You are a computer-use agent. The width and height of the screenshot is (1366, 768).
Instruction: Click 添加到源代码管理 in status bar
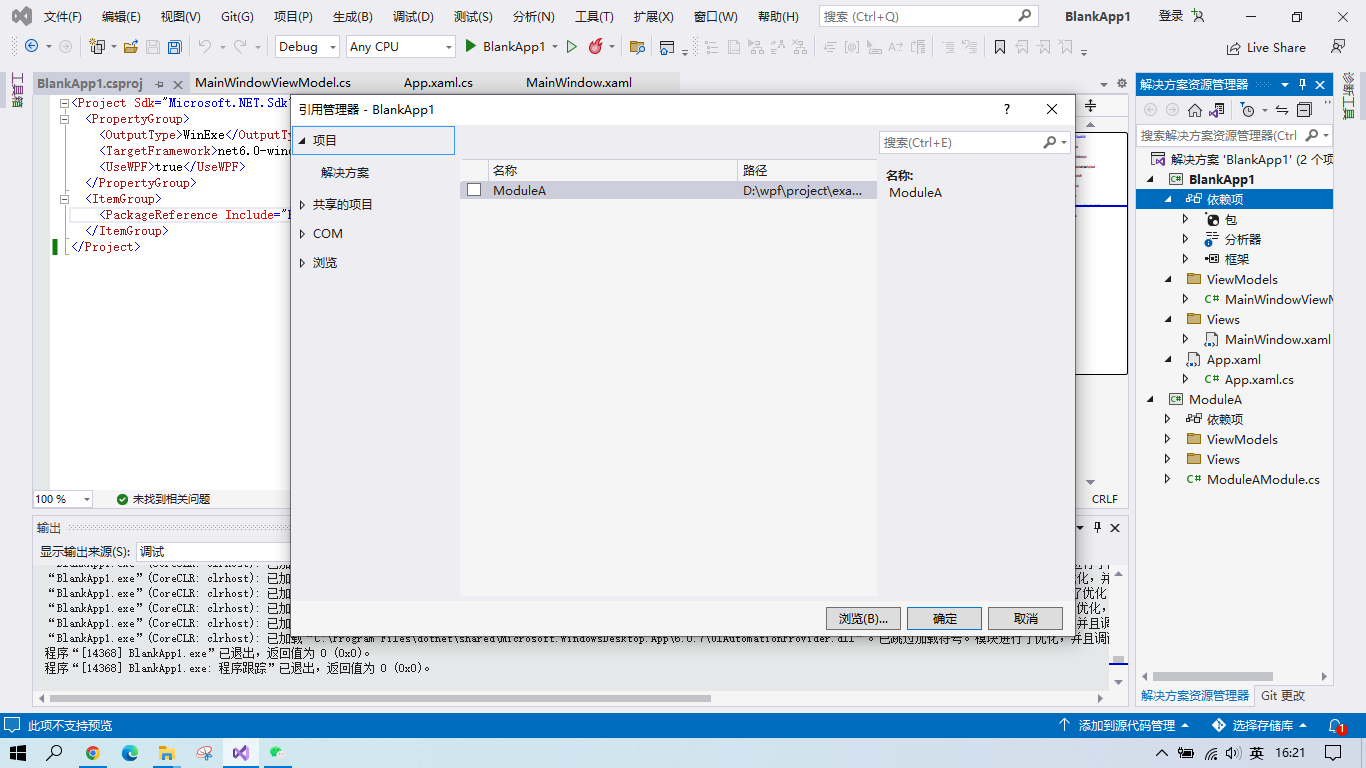(1125, 725)
